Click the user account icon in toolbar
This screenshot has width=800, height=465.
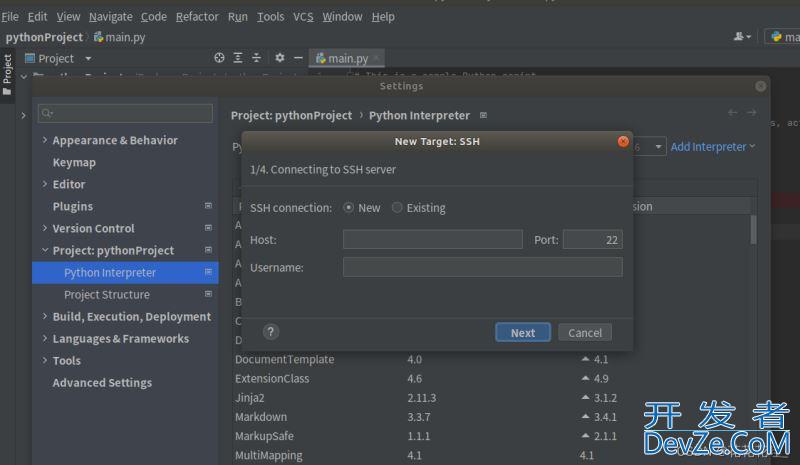tap(741, 36)
